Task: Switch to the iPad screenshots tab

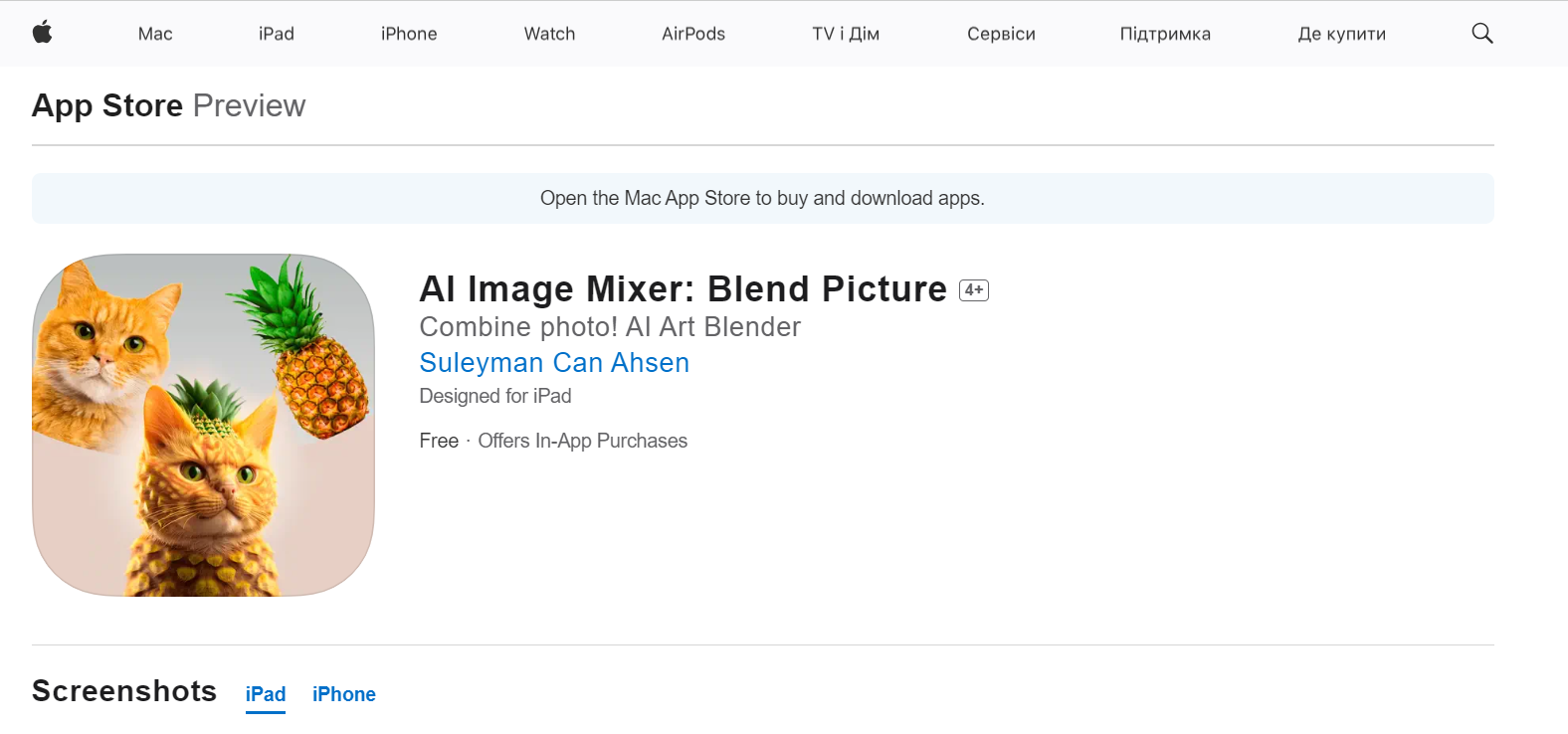Action: [x=266, y=694]
